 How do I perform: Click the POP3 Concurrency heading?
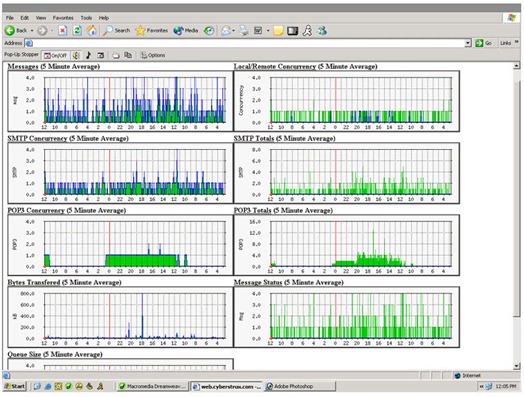tap(67, 211)
